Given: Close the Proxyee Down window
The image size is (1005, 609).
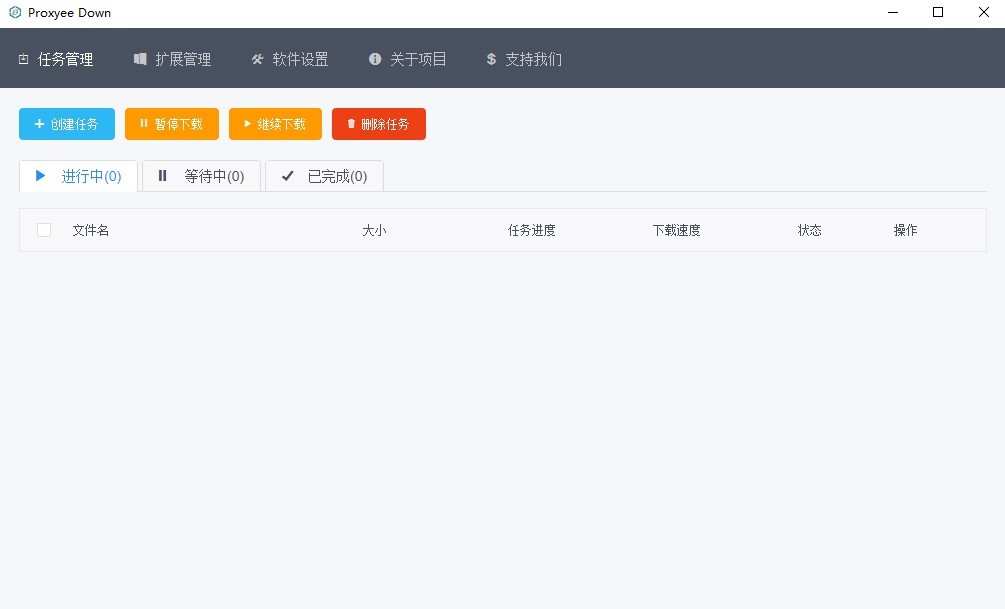Looking at the screenshot, I should tap(983, 12).
